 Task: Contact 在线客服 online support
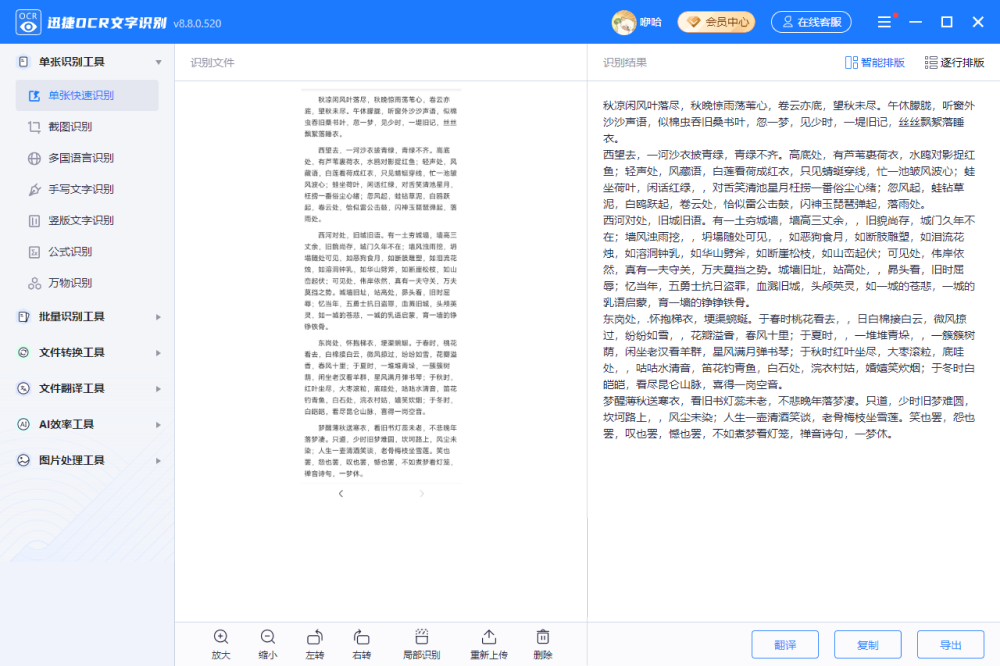pyautogui.click(x=811, y=22)
